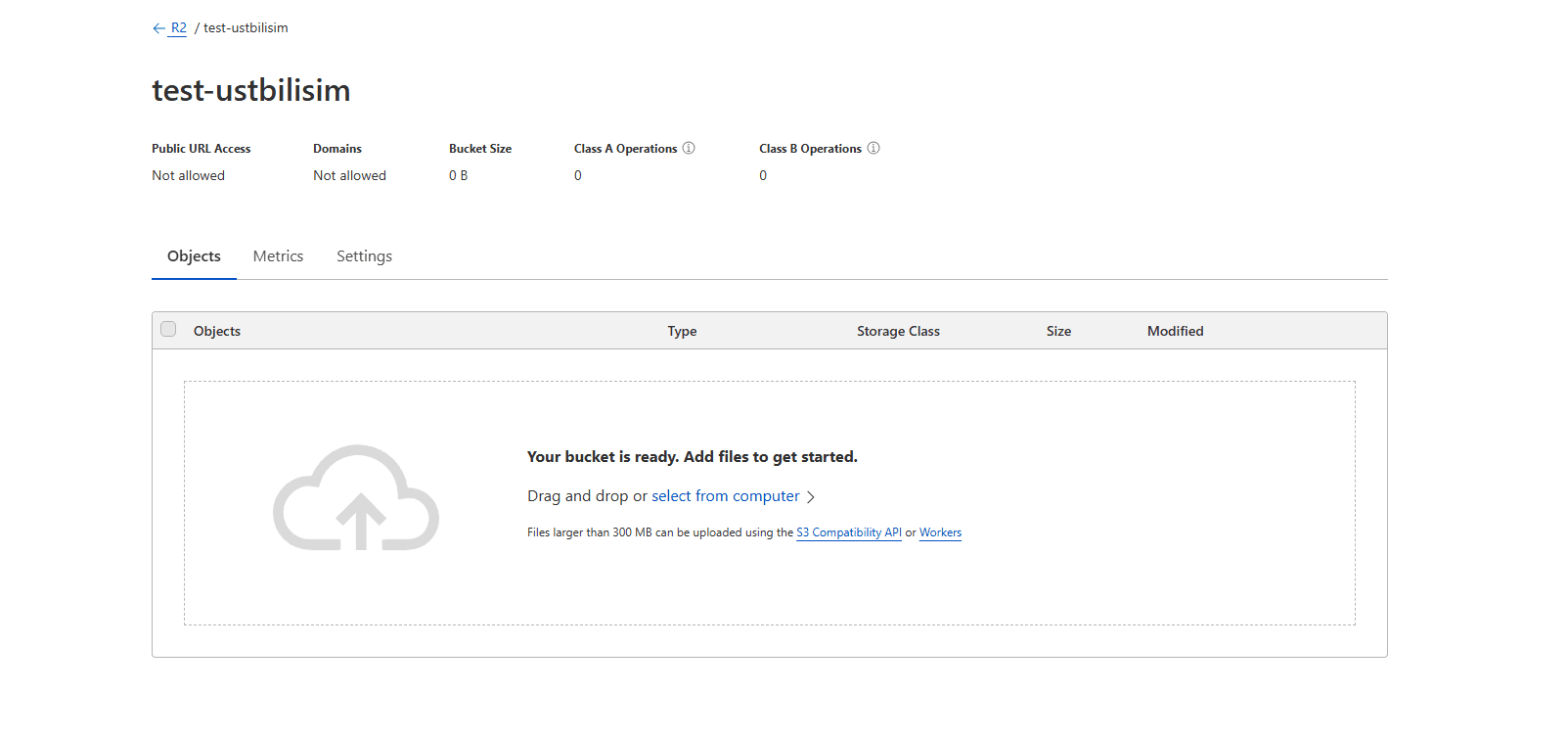Follow the Workers link
This screenshot has height=739, width=1568.
940,532
